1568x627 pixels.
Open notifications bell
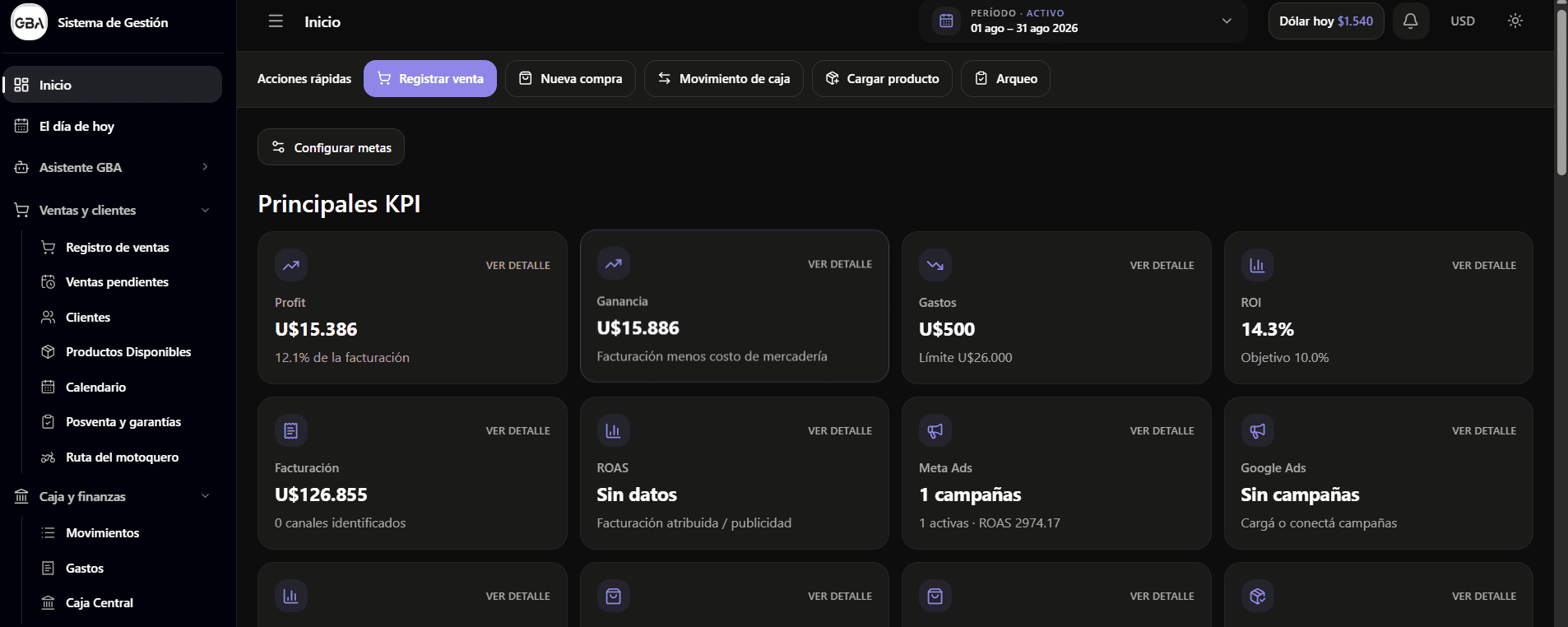point(1410,21)
